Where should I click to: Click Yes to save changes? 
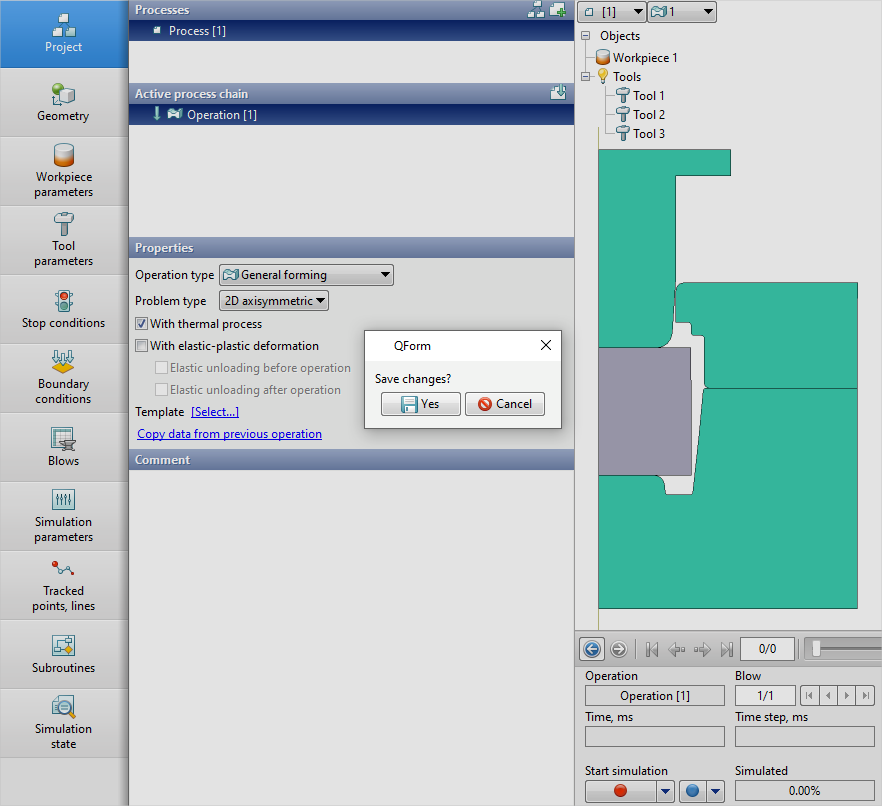pos(420,404)
